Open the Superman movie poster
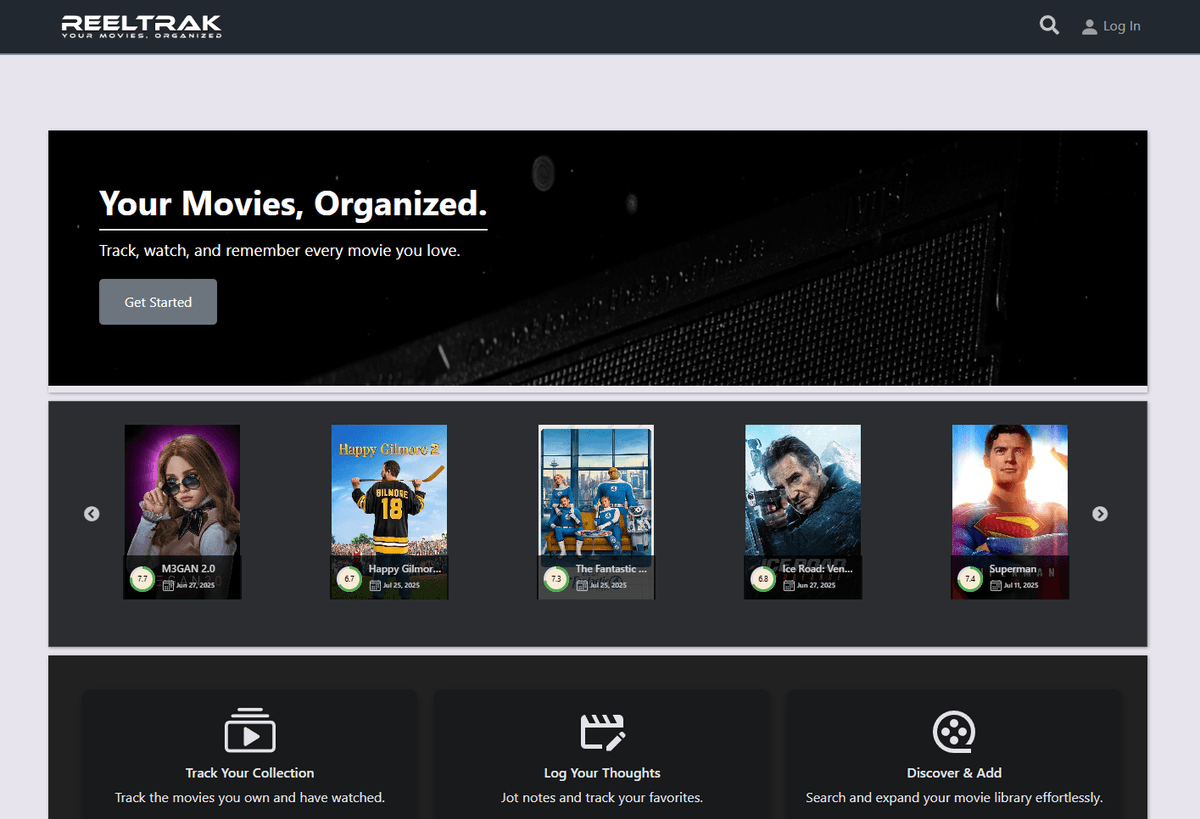The image size is (1200, 819). (1009, 490)
